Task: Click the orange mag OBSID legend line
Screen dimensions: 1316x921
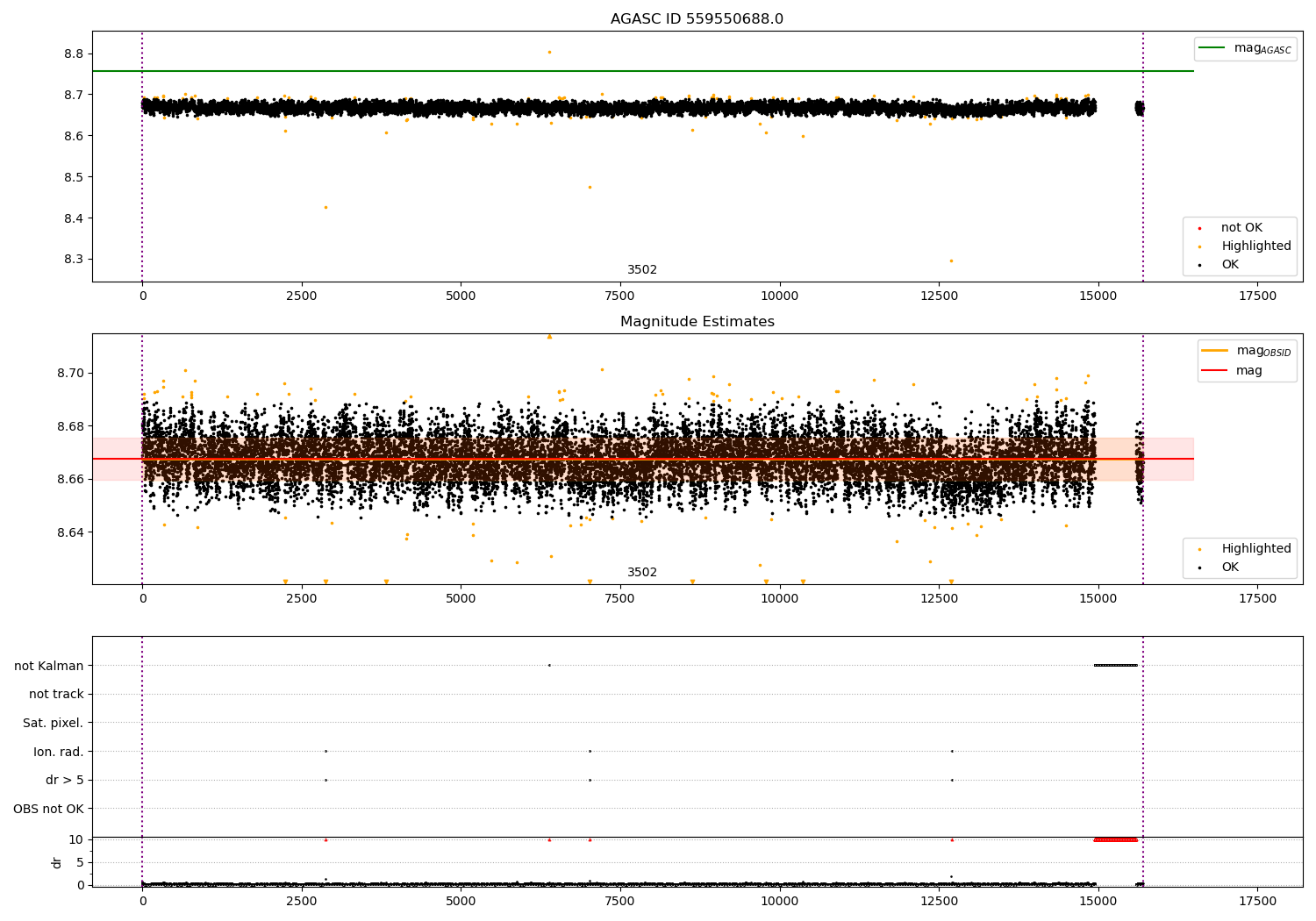Action: point(1214,351)
